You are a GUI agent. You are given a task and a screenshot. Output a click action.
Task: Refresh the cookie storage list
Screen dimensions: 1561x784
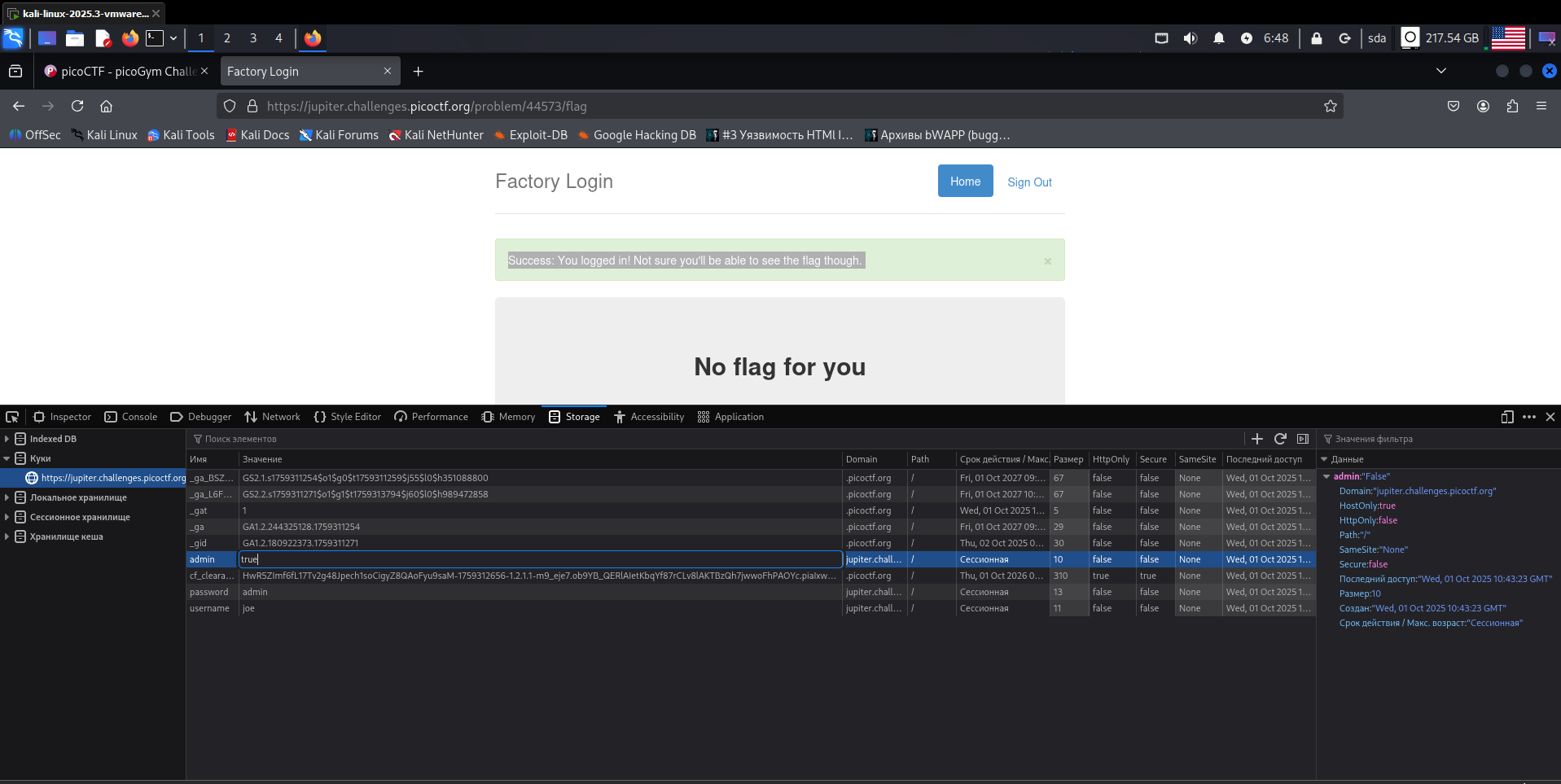point(1280,439)
